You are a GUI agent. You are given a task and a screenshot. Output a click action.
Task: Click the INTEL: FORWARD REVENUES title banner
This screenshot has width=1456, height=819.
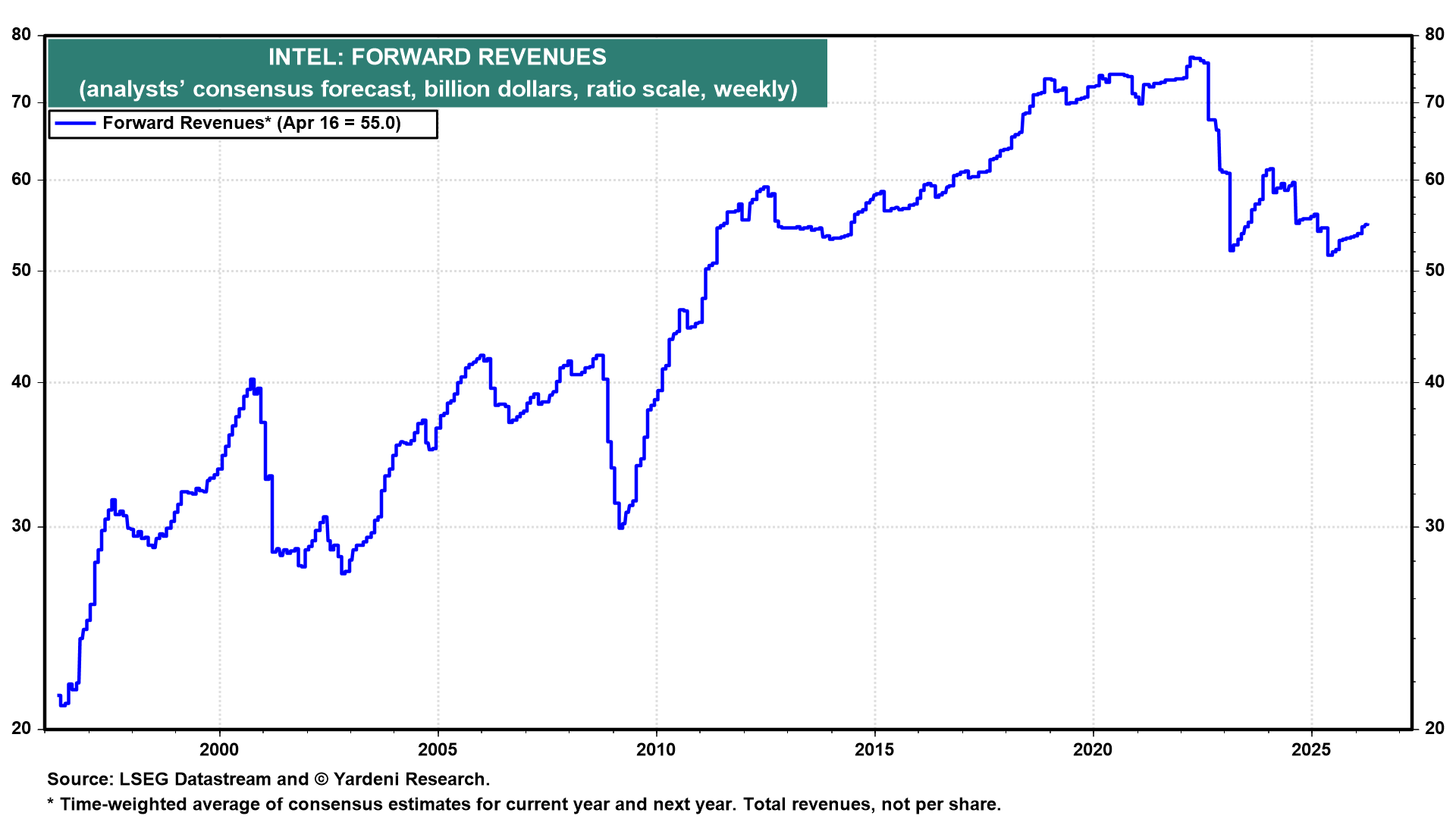point(437,57)
